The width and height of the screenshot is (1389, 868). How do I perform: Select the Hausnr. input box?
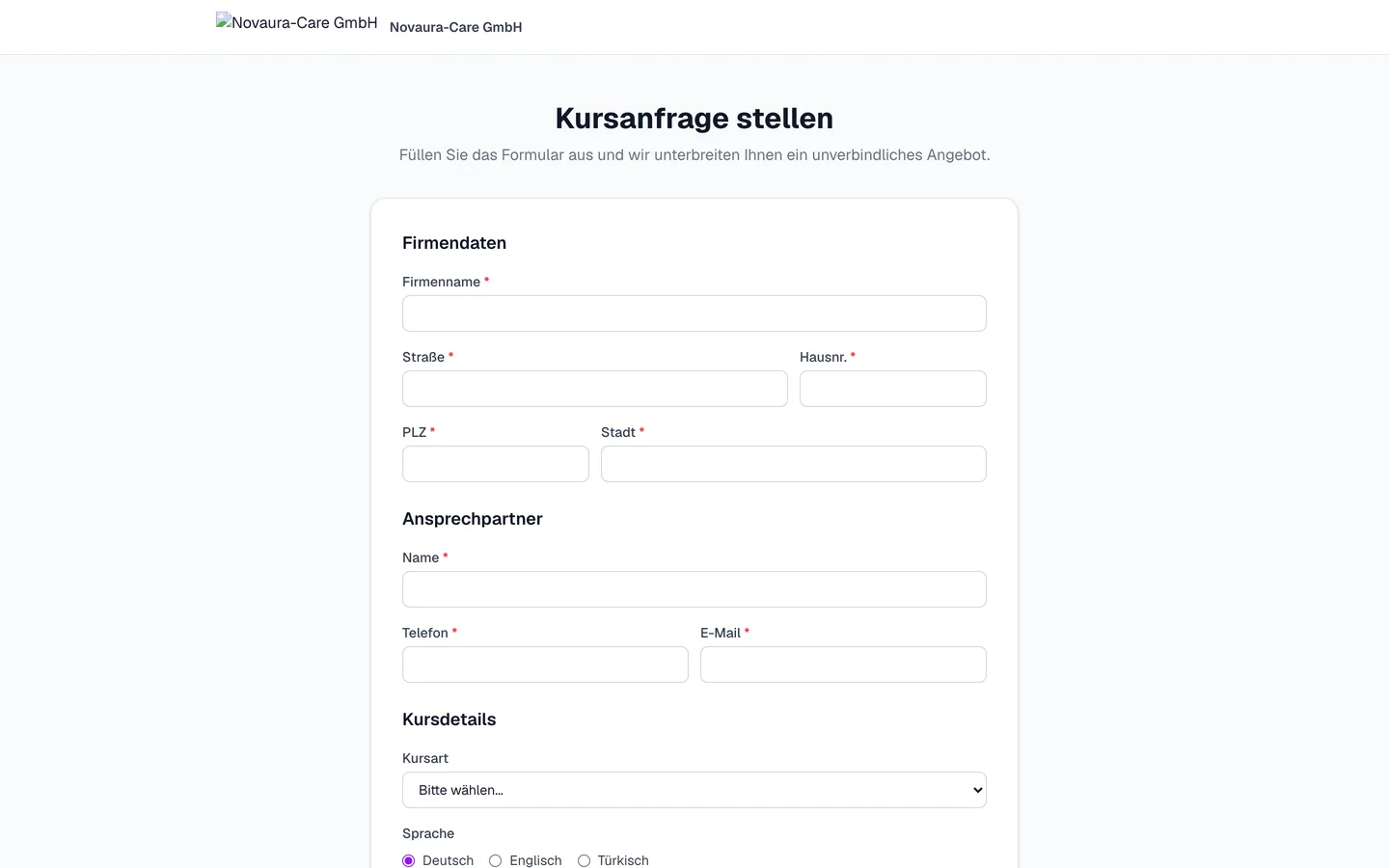pos(893,389)
